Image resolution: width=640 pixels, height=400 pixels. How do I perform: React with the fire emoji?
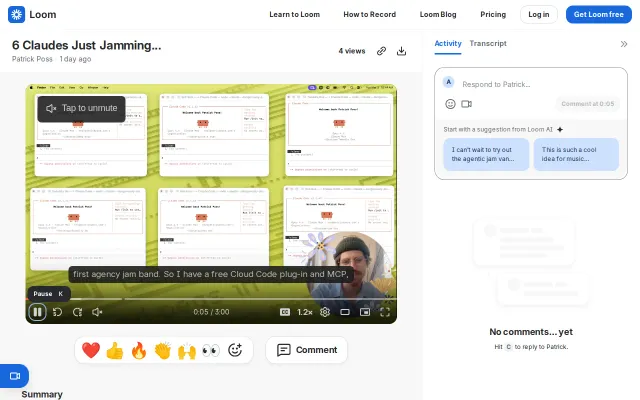point(139,350)
